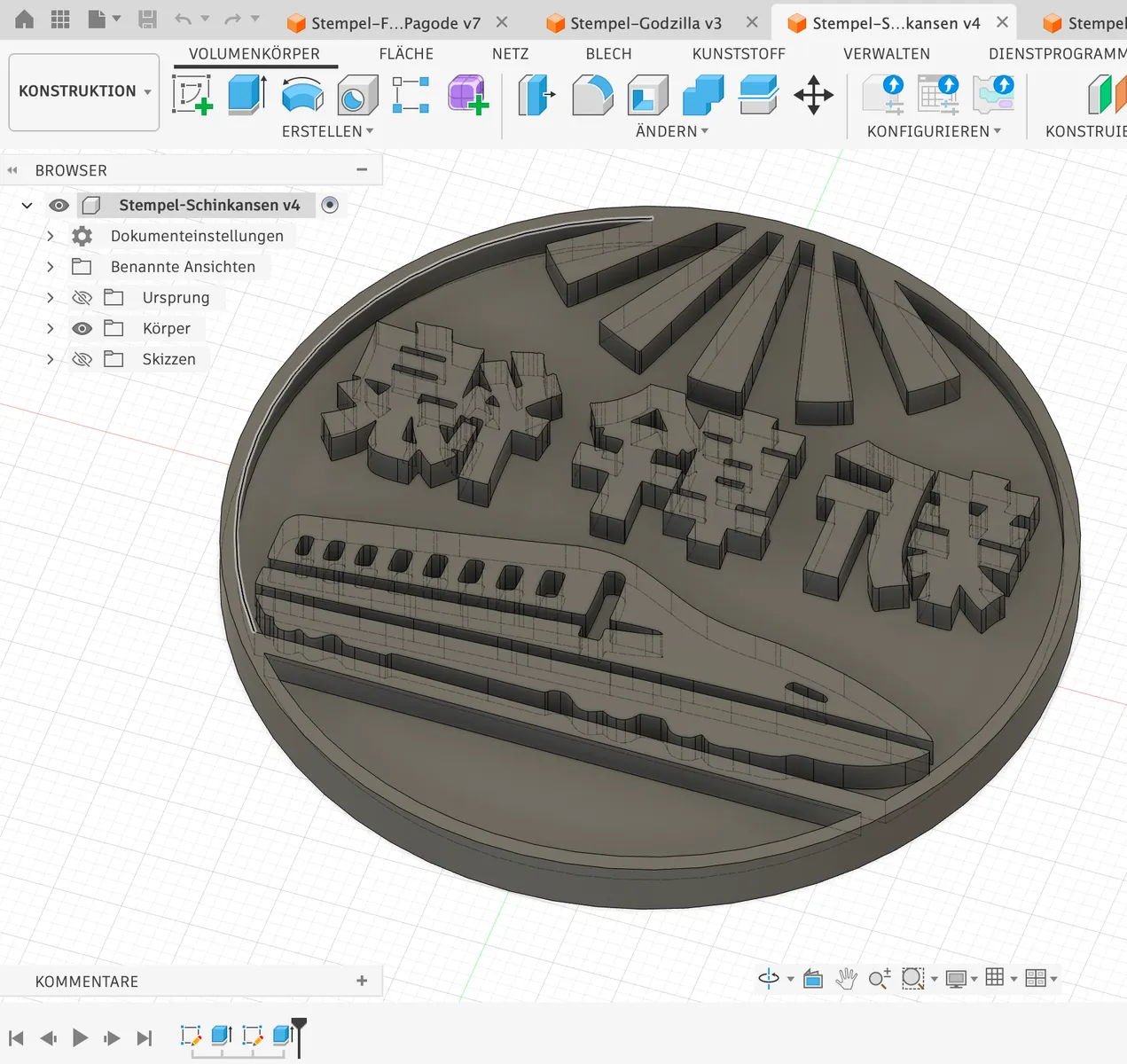Jump to timeline start
This screenshot has height=1064, width=1127.
click(16, 1037)
